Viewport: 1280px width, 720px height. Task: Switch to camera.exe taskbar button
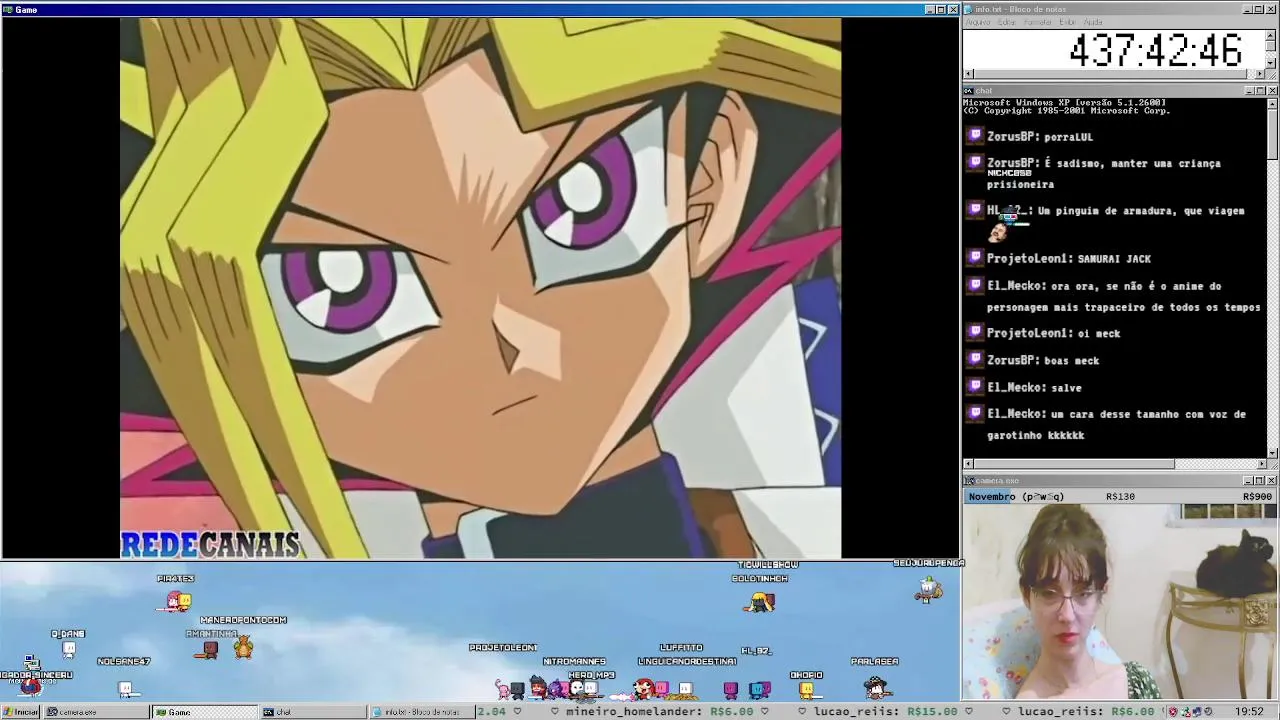coord(96,712)
